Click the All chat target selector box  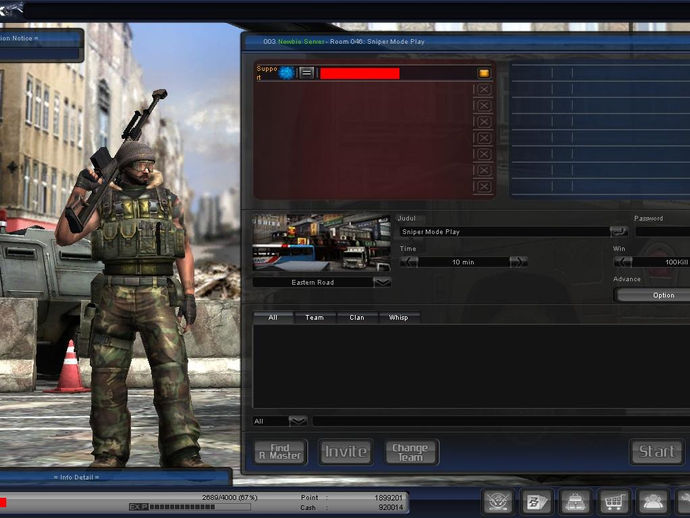[x=271, y=421]
